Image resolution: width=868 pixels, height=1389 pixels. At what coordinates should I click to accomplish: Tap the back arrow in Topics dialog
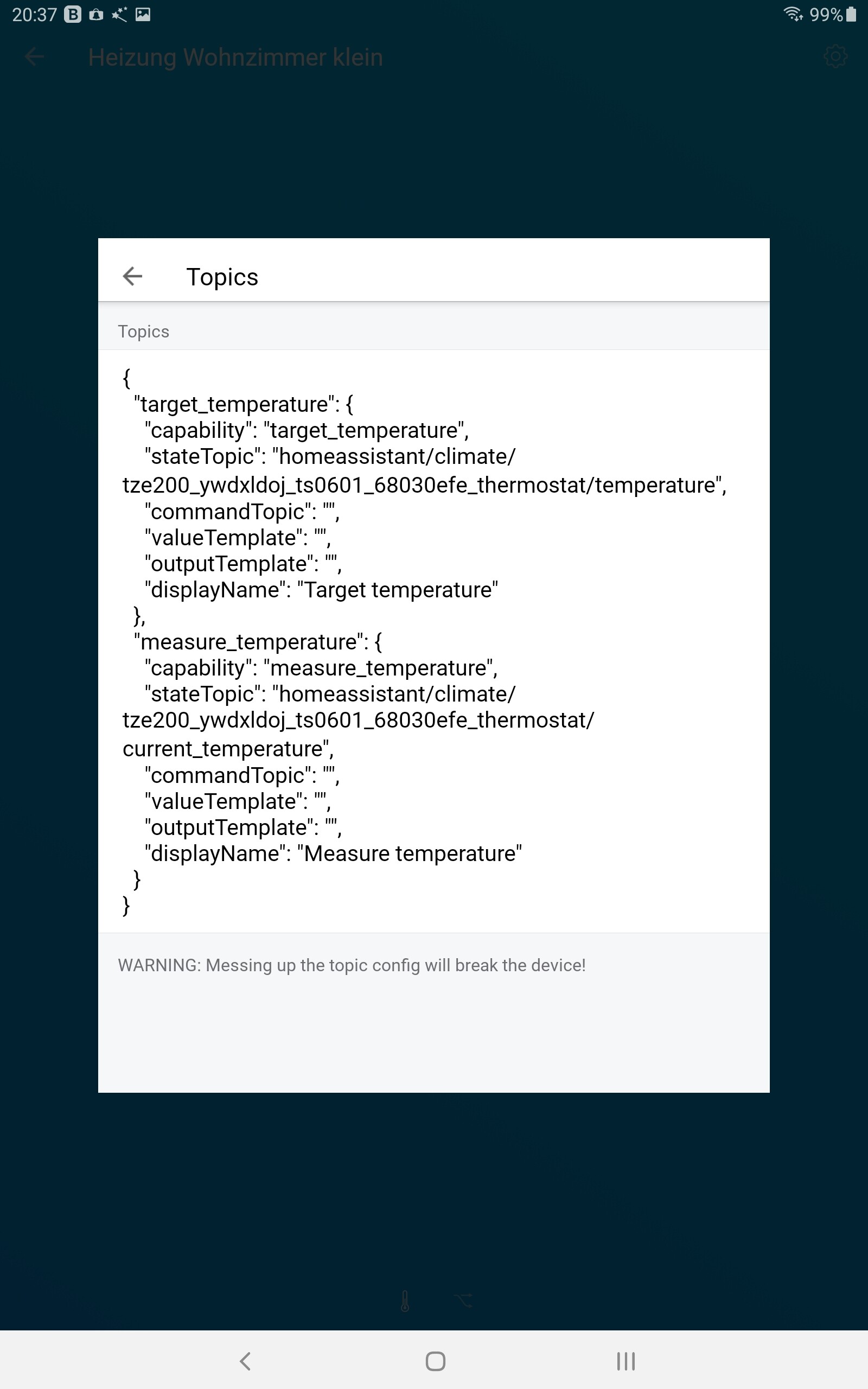pyautogui.click(x=132, y=276)
